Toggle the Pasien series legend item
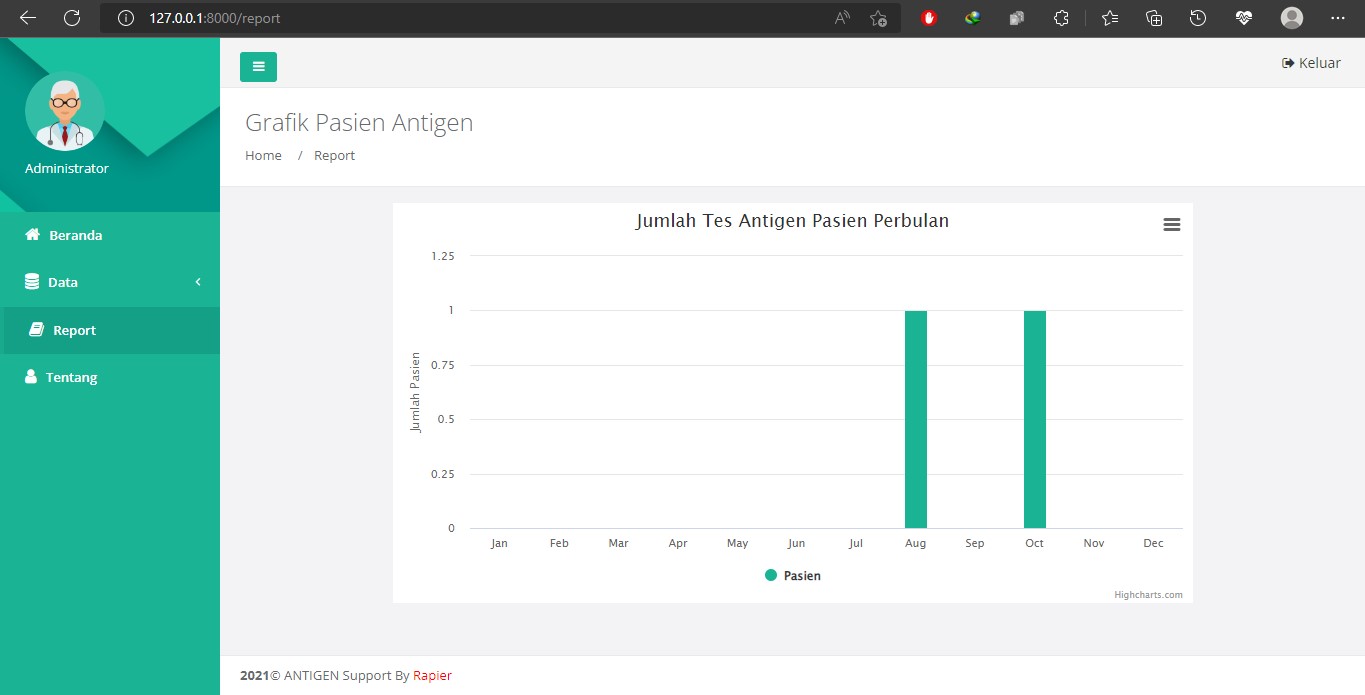 click(x=793, y=576)
